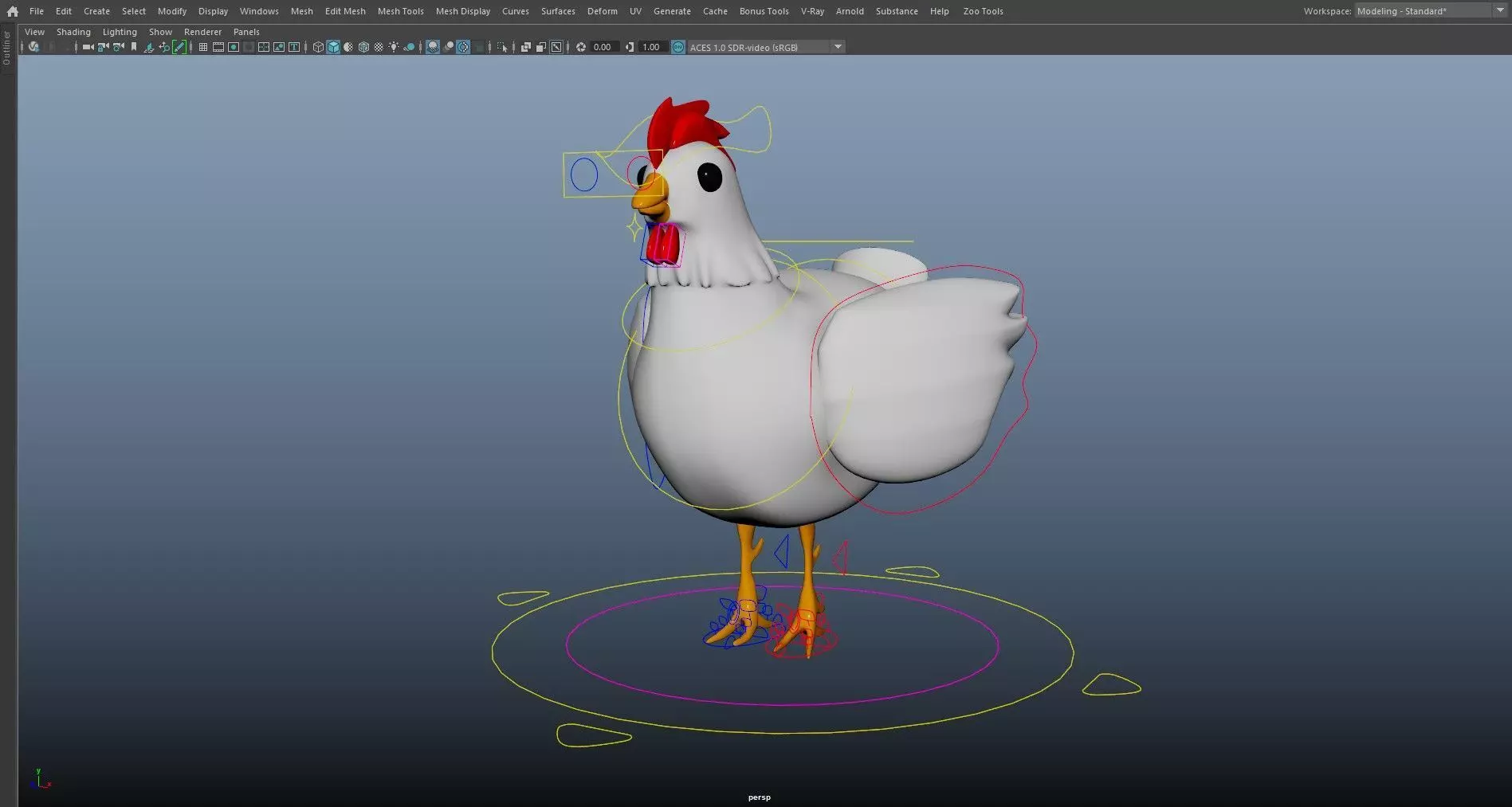The image size is (1512, 807).
Task: Toggle the View Transform ON button
Action: 678,47
